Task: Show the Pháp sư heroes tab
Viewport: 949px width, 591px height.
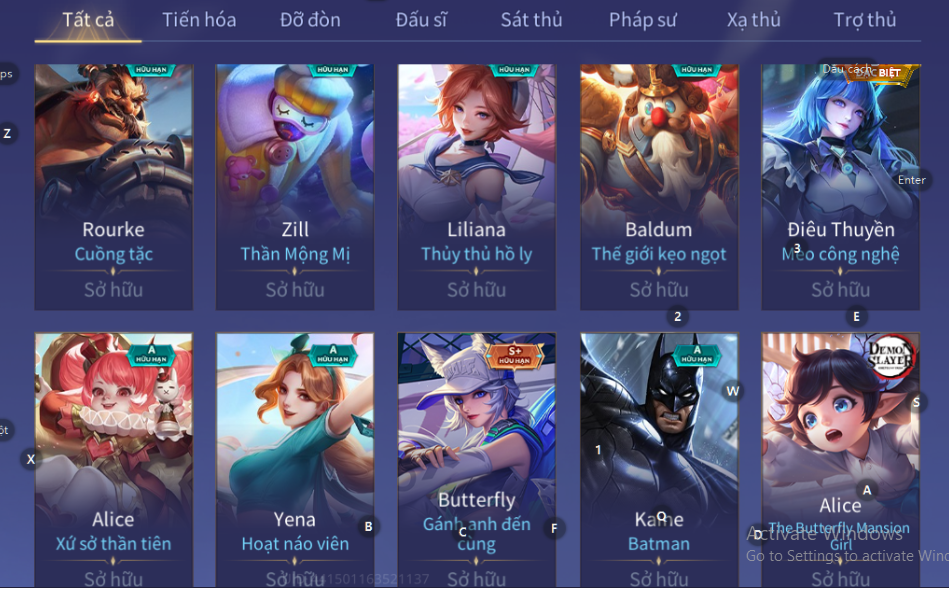Action: point(643,20)
